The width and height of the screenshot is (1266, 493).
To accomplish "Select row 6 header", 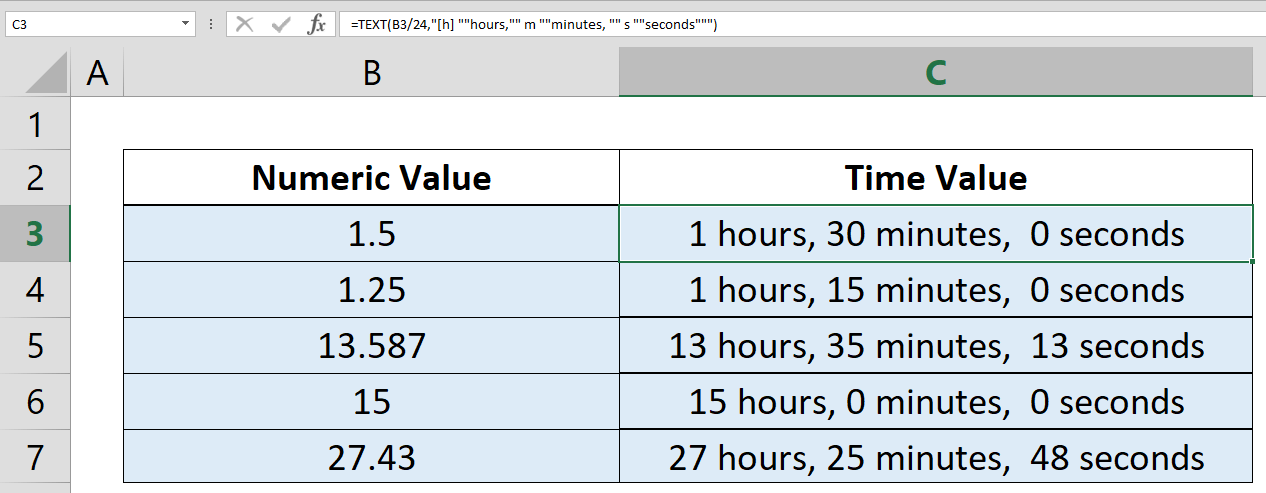I will pyautogui.click(x=35, y=401).
